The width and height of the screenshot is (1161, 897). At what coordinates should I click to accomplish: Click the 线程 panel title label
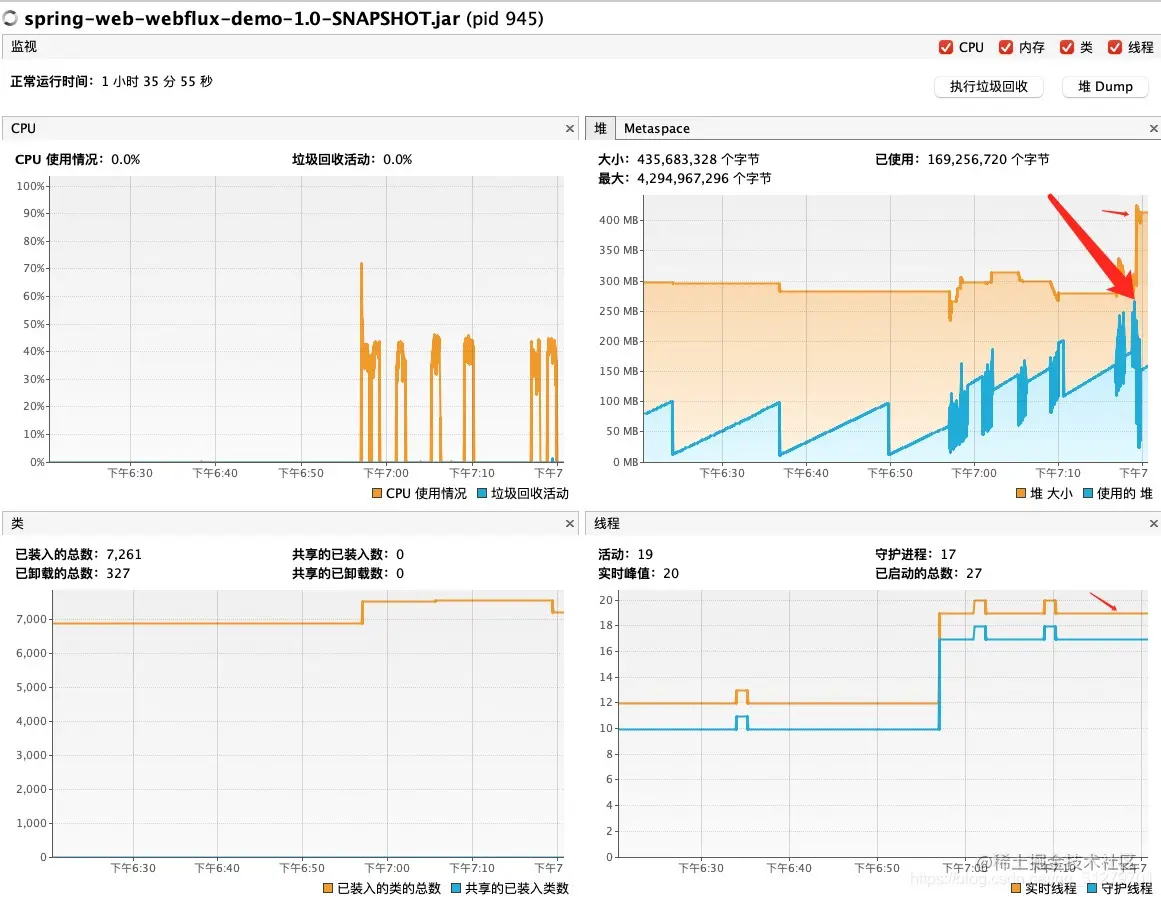coord(606,523)
